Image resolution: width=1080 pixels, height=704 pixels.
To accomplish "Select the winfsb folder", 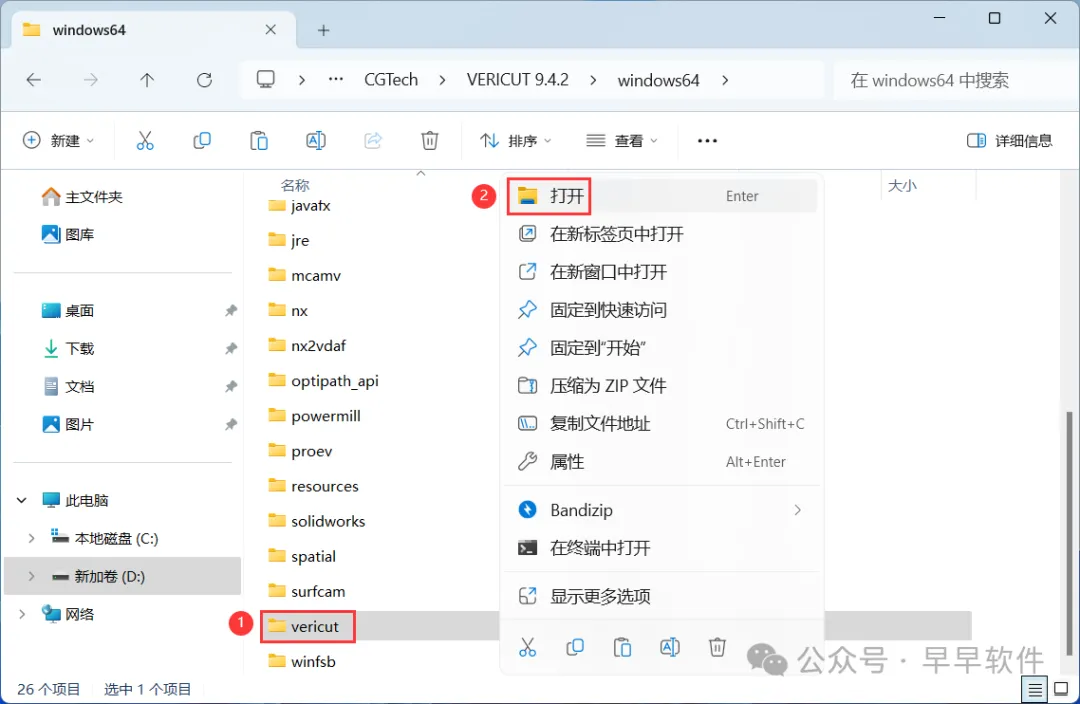I will coord(302,661).
